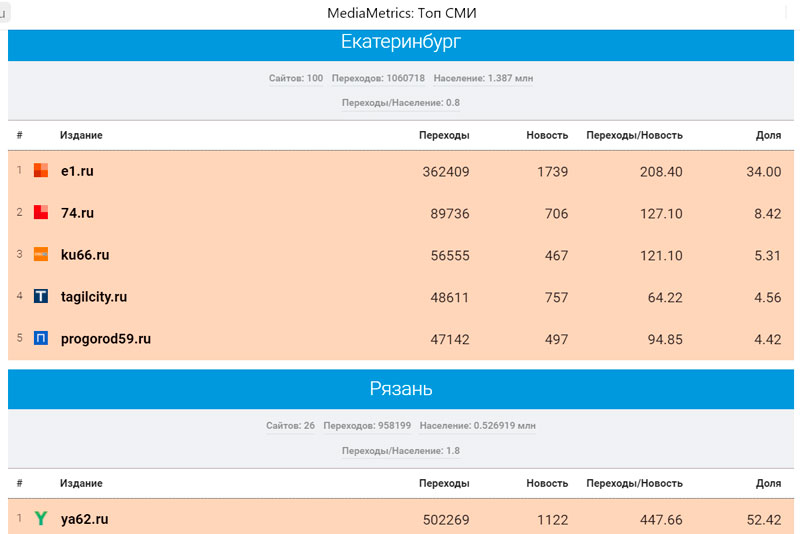Image resolution: width=800 pixels, height=534 pixels.
Task: Open the e1.ru publication link
Action: click(77, 171)
